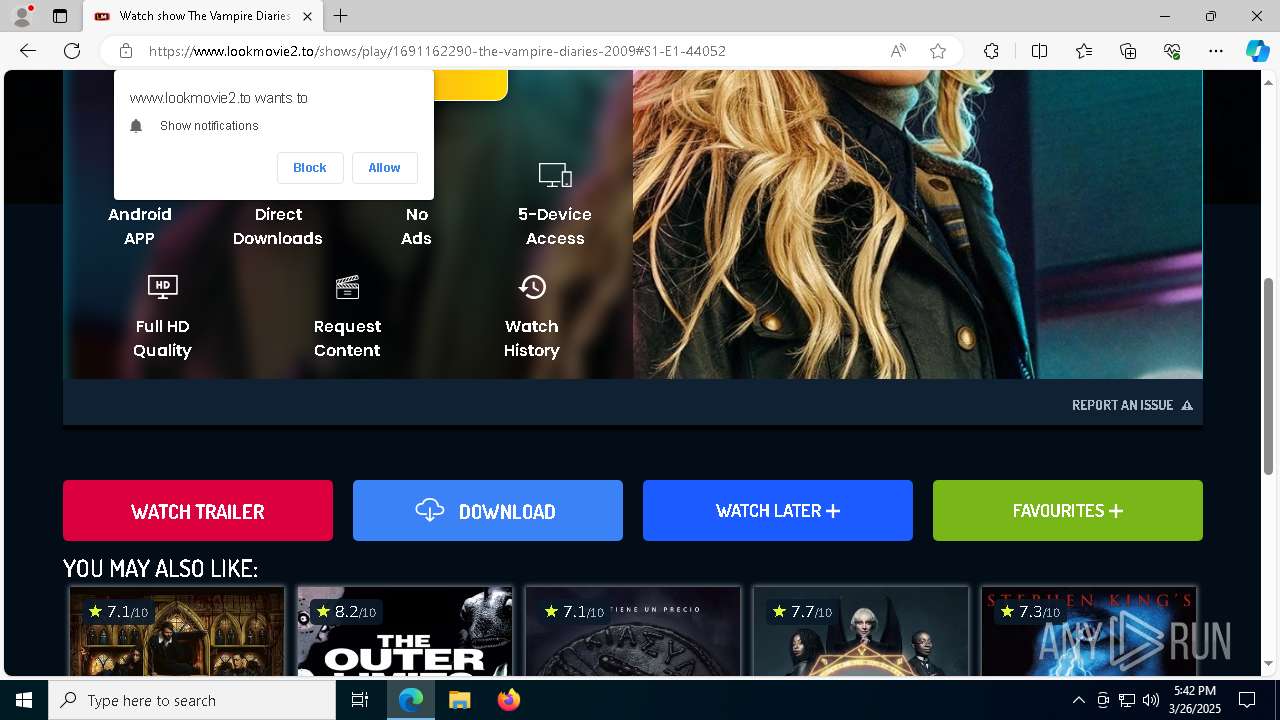Open the Extensions puzzle icon
Viewport: 1280px width, 720px height.
(991, 51)
